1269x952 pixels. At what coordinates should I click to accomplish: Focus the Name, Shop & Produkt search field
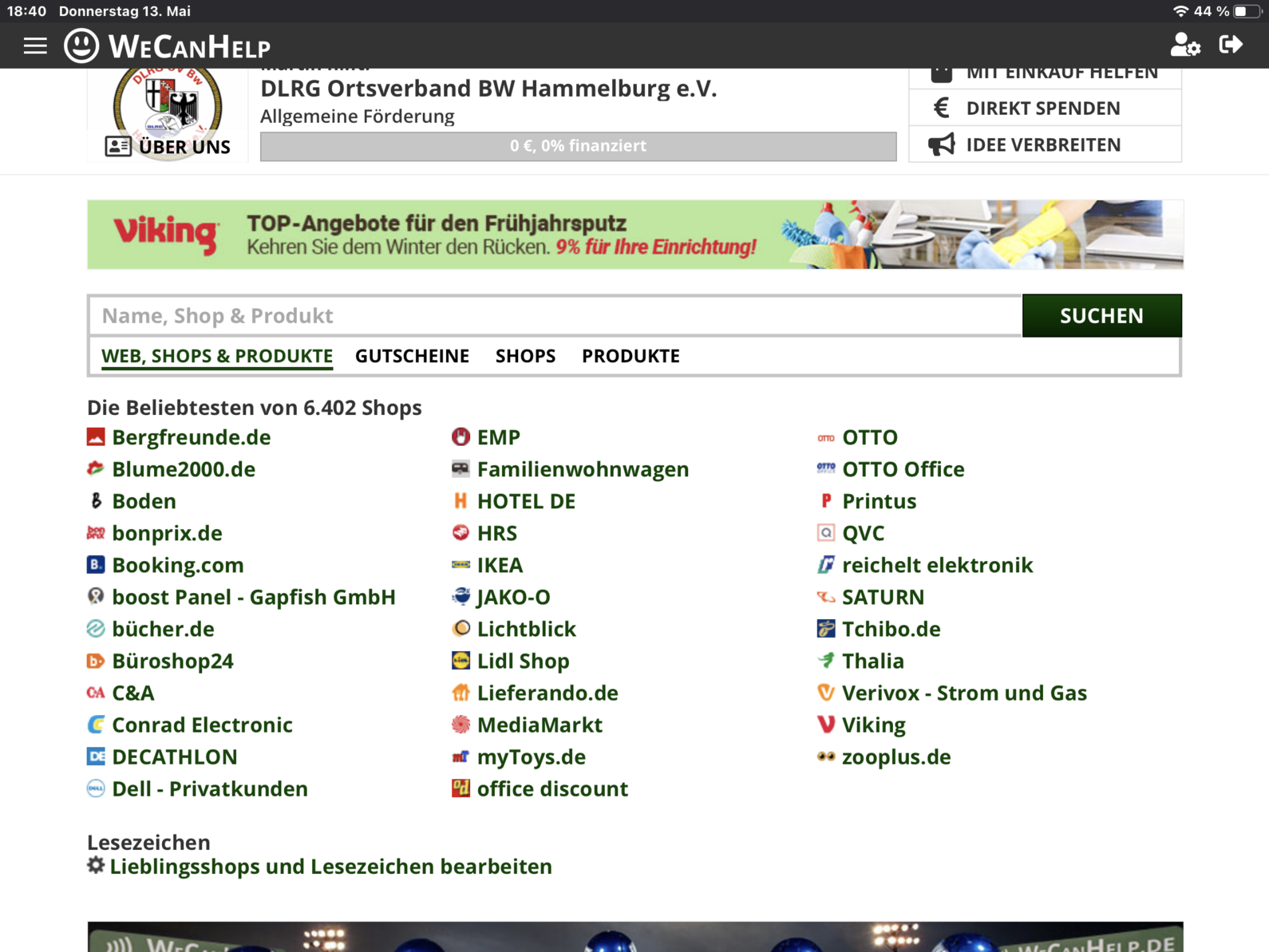tap(555, 315)
